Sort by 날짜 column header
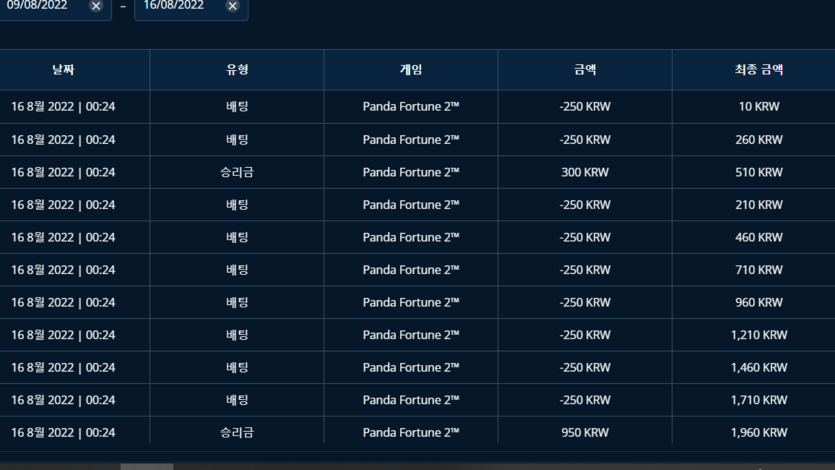Viewport: 835px width, 470px height. [63, 70]
